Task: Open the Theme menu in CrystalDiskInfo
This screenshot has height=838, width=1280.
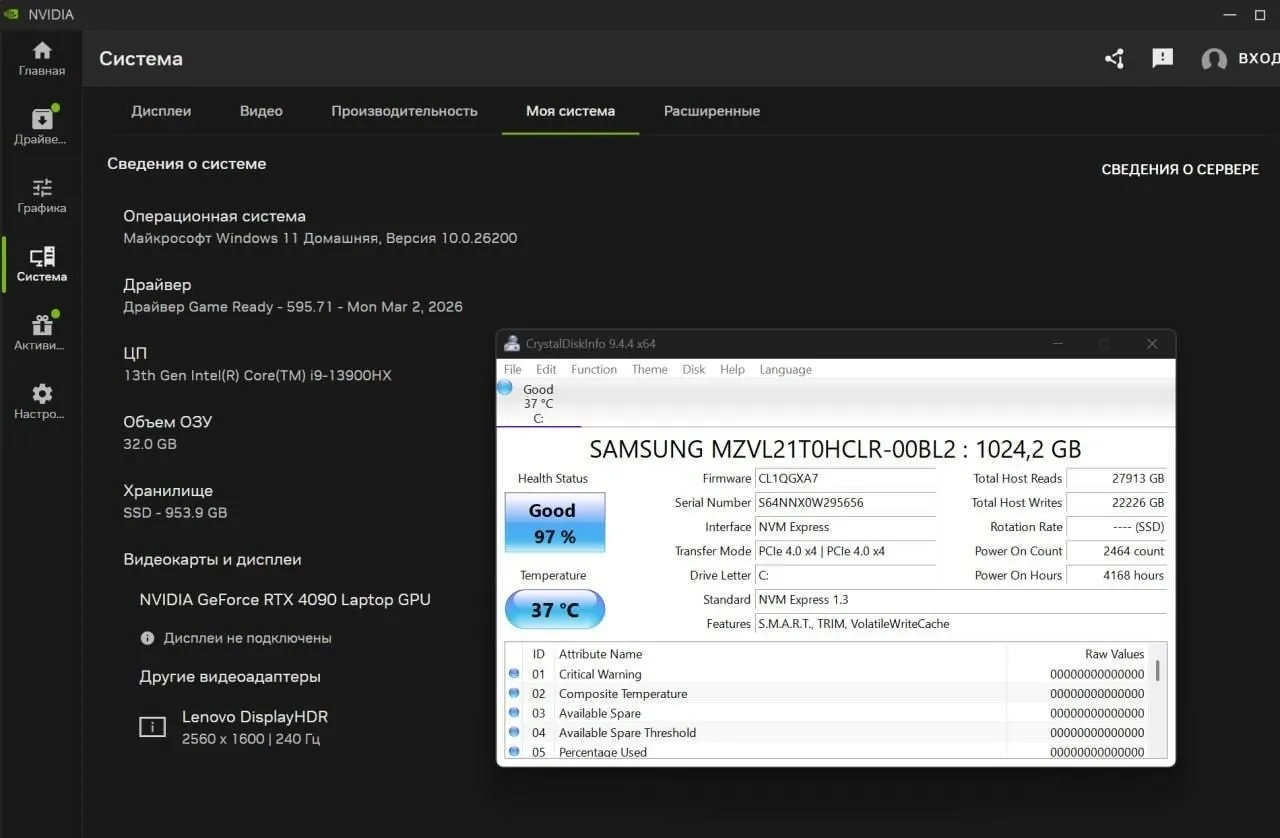Action: (x=649, y=369)
